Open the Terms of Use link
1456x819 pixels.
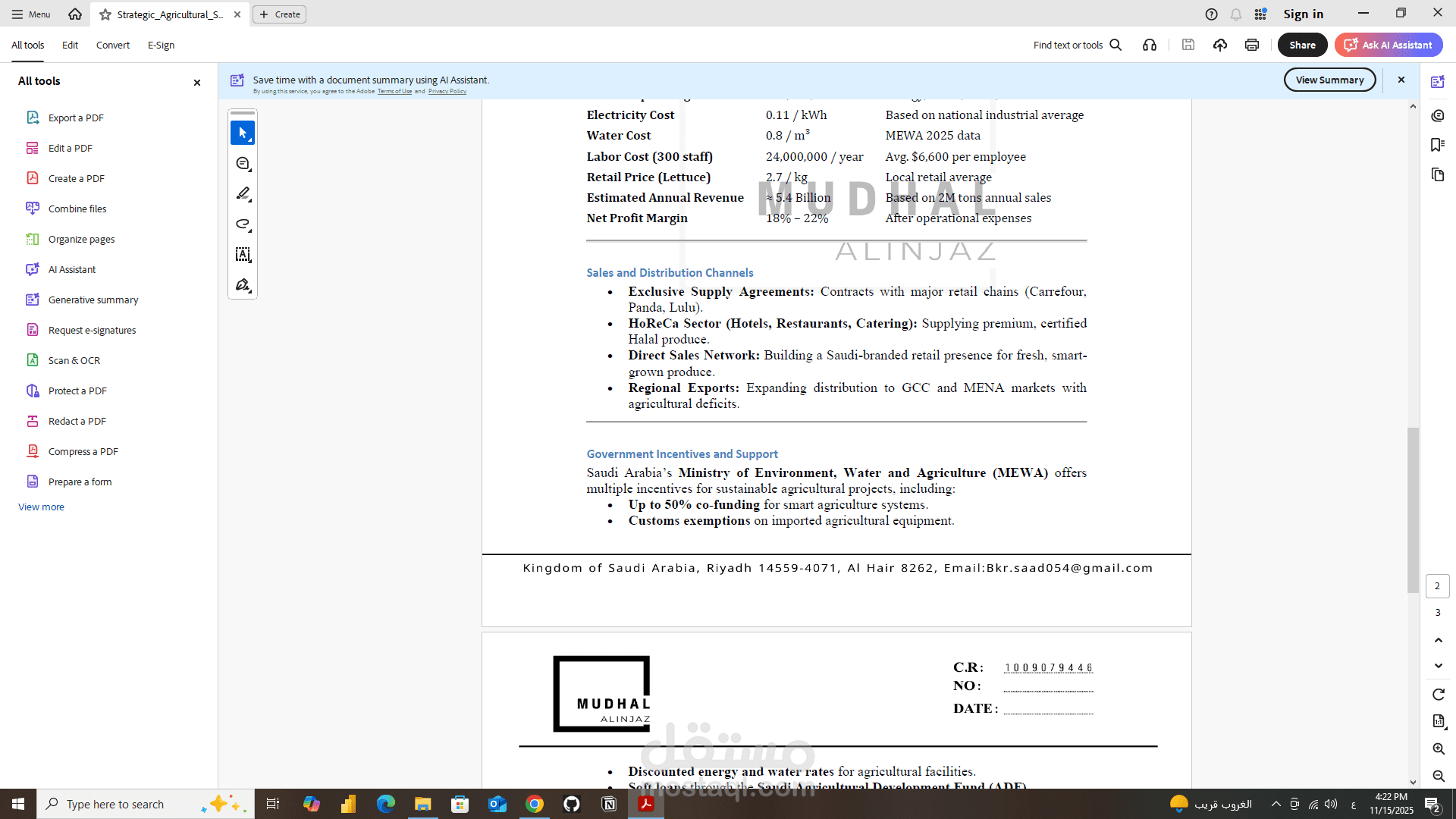coord(394,92)
